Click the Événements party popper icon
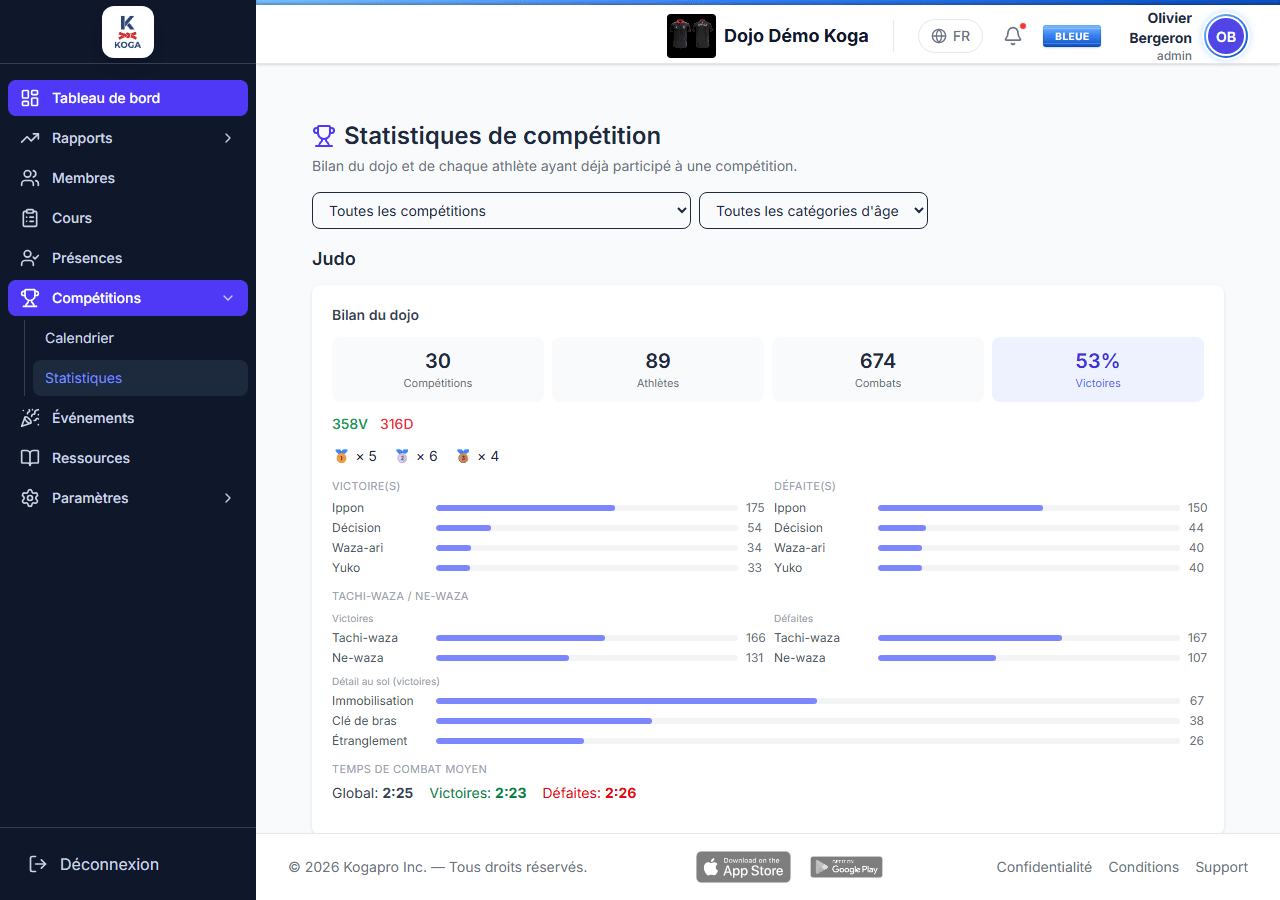 click(x=30, y=418)
